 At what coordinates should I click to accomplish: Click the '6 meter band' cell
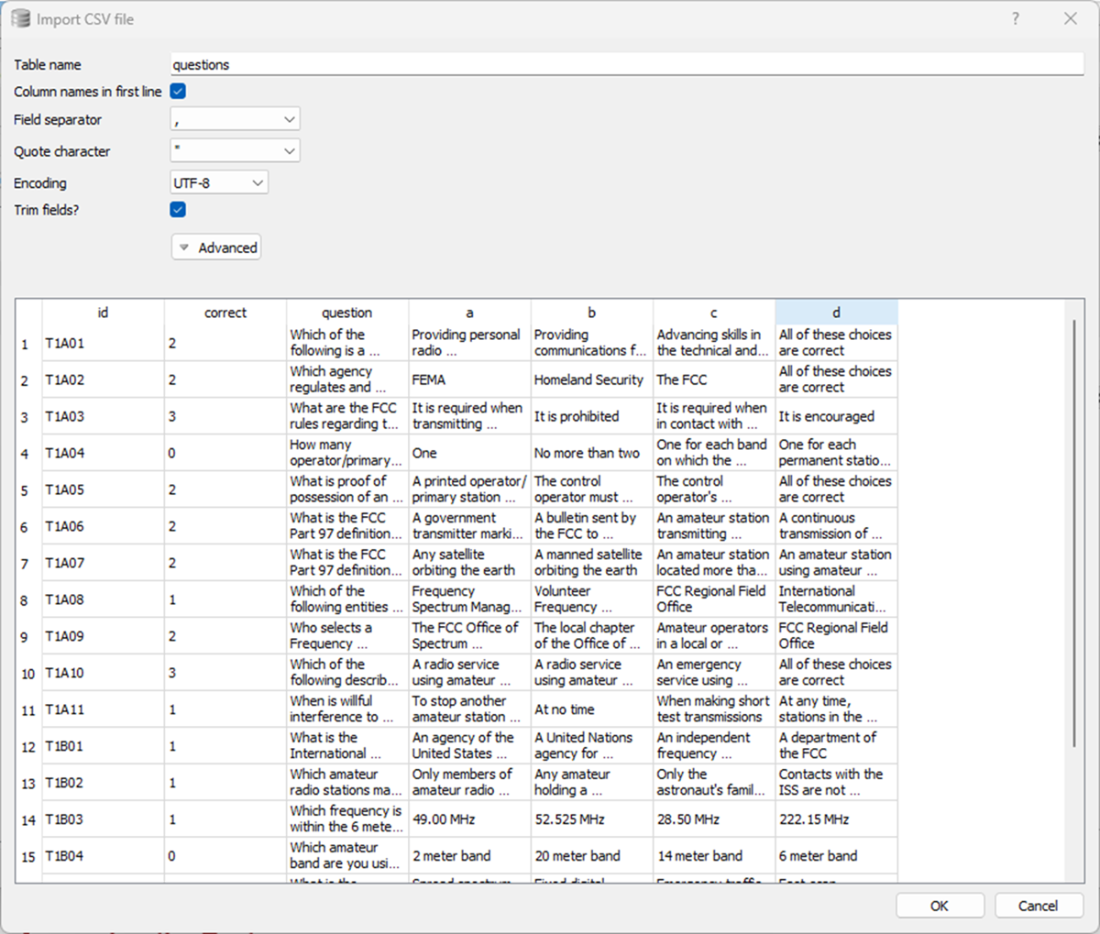tap(836, 855)
